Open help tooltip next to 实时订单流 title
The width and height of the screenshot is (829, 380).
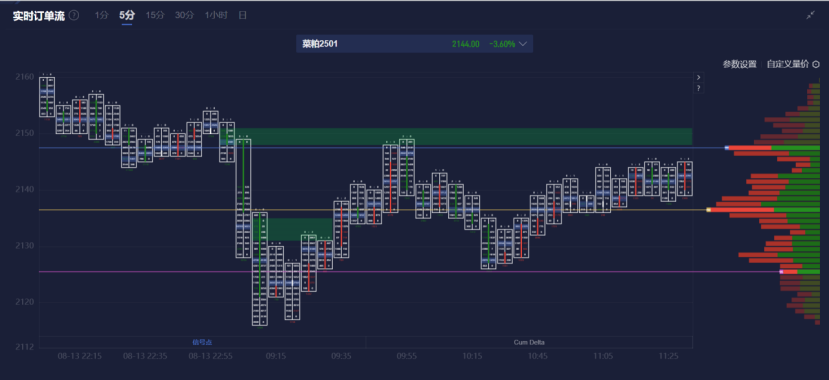(74, 16)
